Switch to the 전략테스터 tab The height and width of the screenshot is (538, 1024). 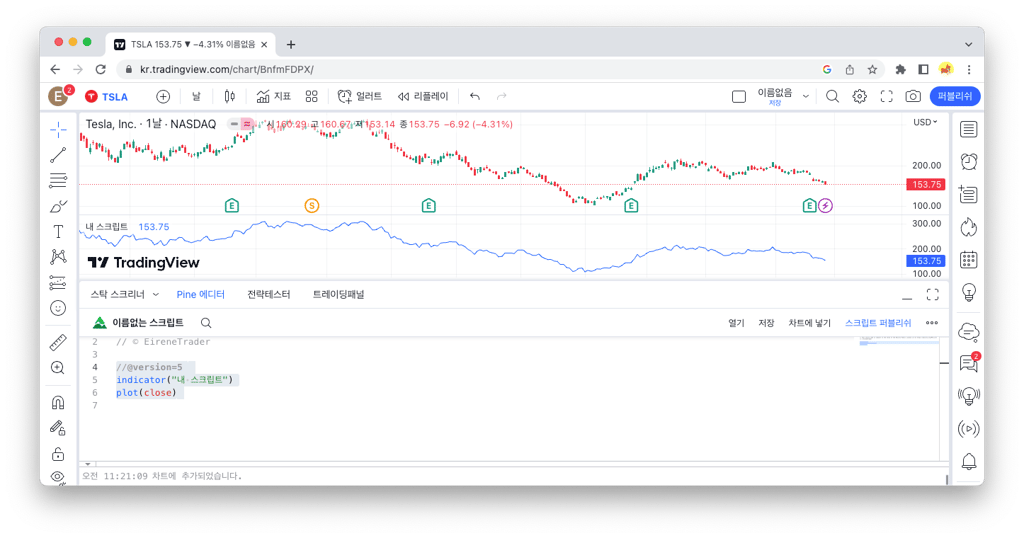pos(268,294)
